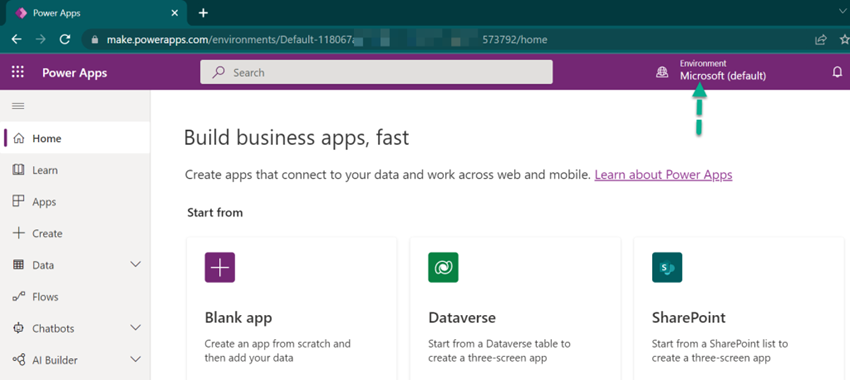Open the app launcher waffle icon

click(x=18, y=72)
